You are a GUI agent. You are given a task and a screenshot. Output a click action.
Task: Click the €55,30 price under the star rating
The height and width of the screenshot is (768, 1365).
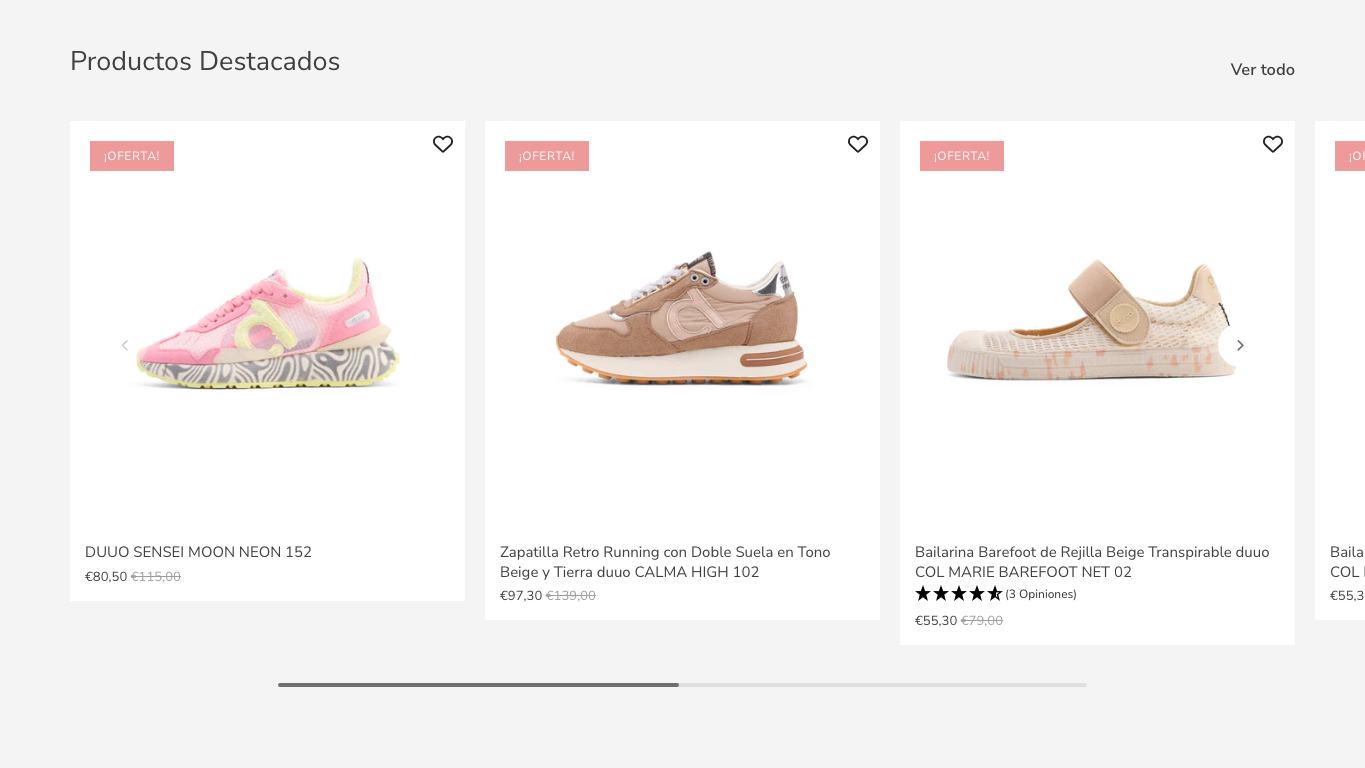[x=936, y=621]
